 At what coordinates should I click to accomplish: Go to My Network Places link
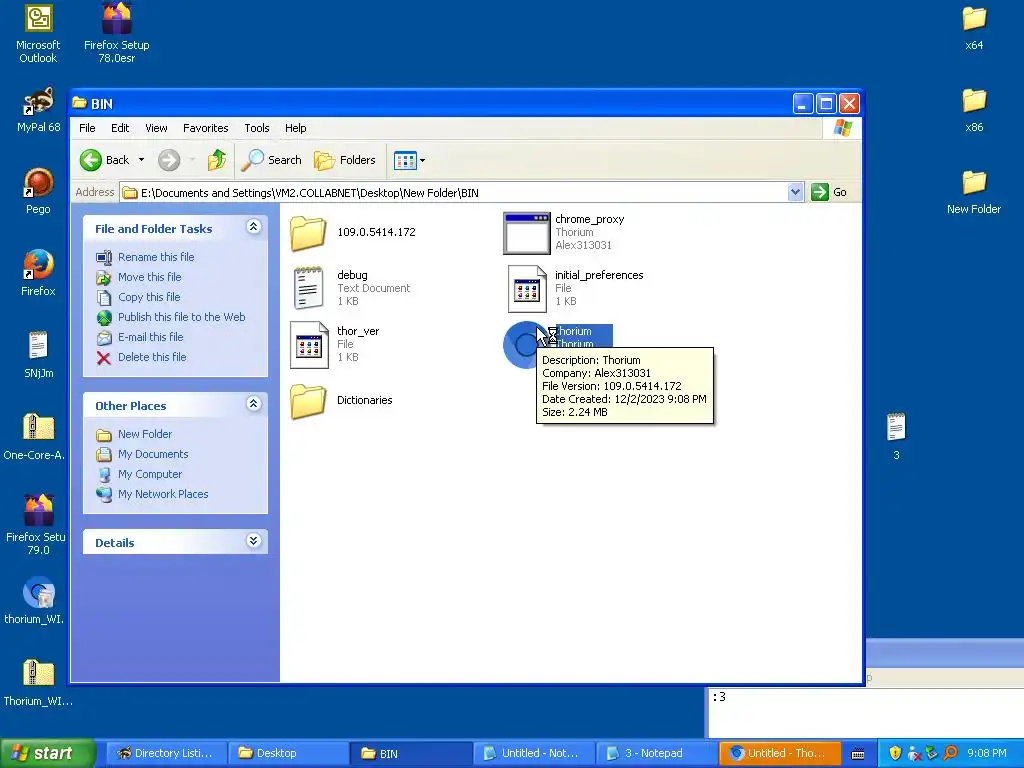point(163,494)
